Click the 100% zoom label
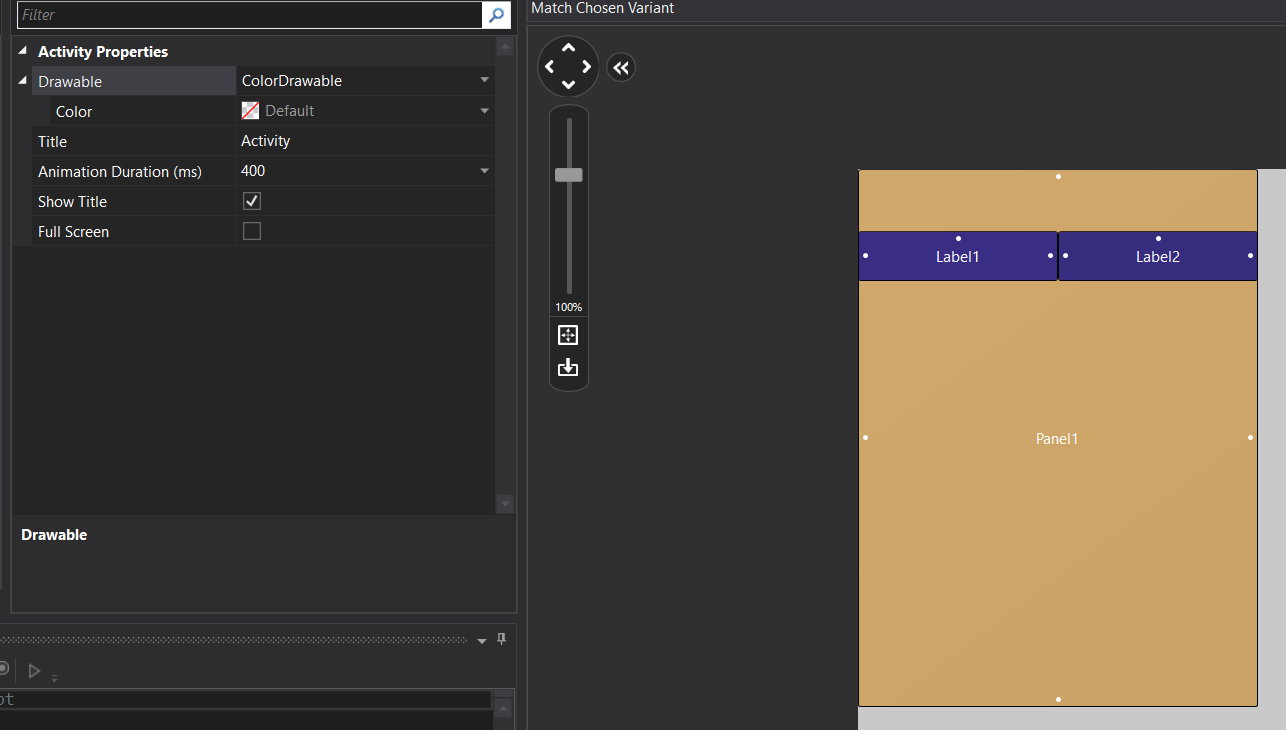 (x=569, y=307)
